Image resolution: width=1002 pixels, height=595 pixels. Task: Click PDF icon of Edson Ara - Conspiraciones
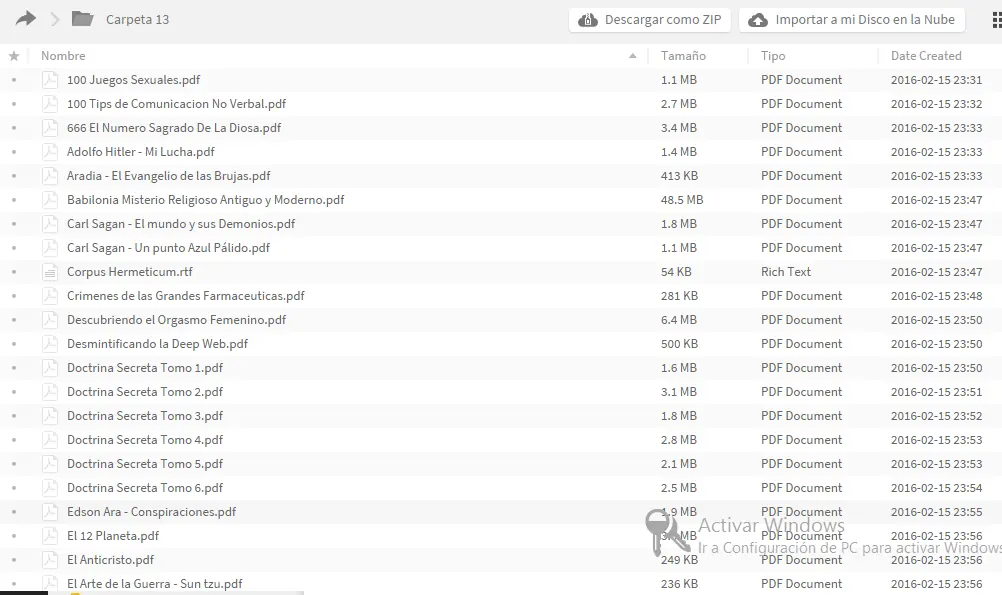pyautogui.click(x=50, y=512)
